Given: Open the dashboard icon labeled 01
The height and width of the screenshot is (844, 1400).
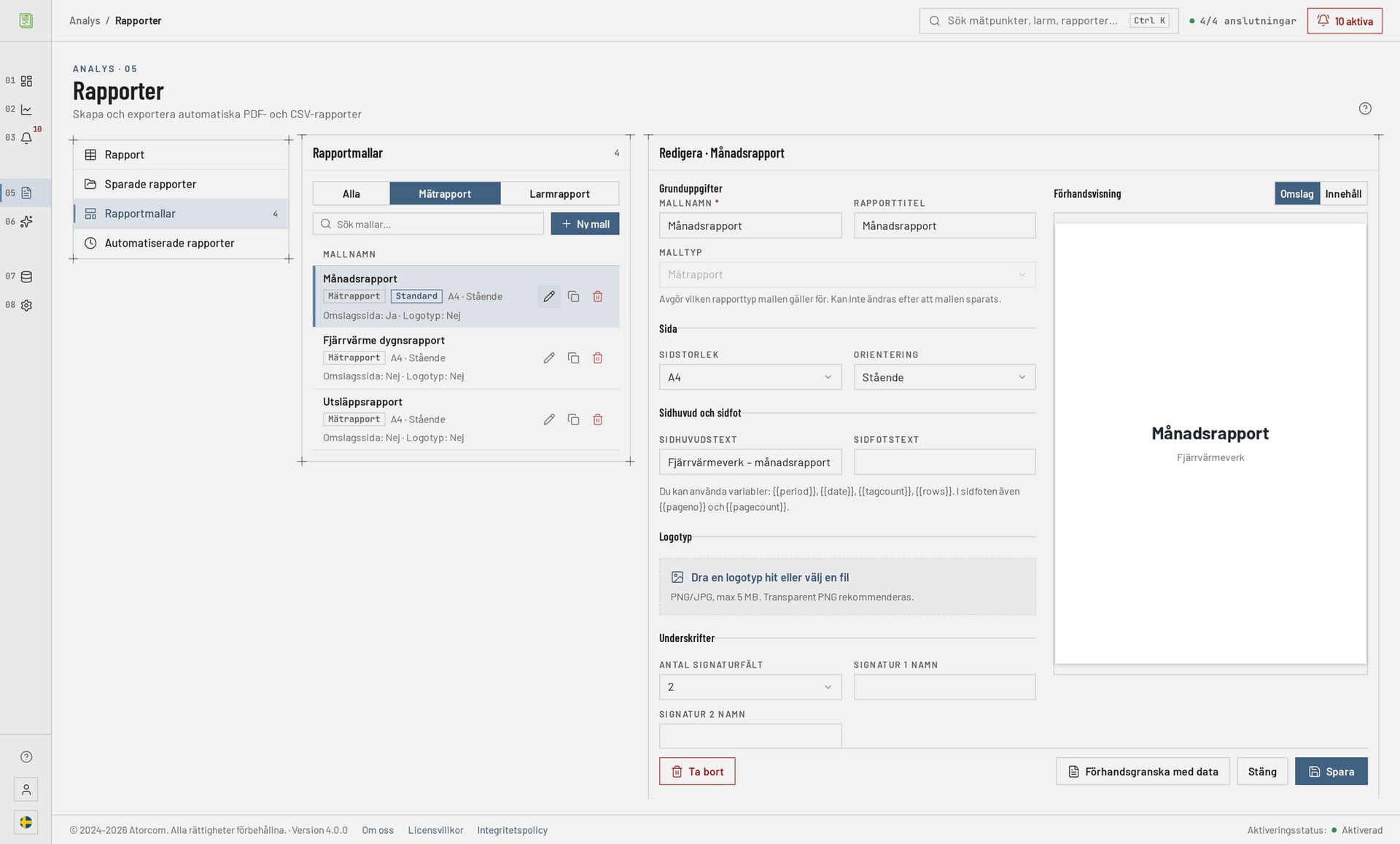Looking at the screenshot, I should [x=26, y=81].
